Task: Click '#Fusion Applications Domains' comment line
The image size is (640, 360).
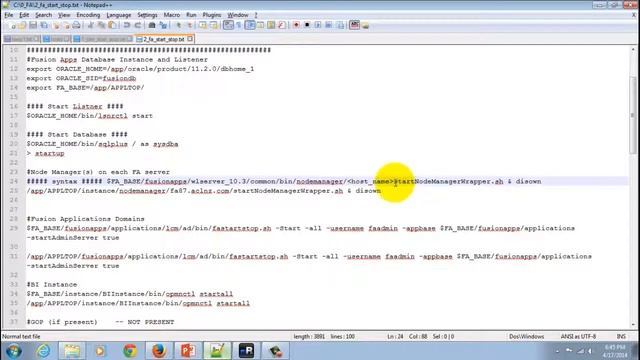Action: coord(85,219)
